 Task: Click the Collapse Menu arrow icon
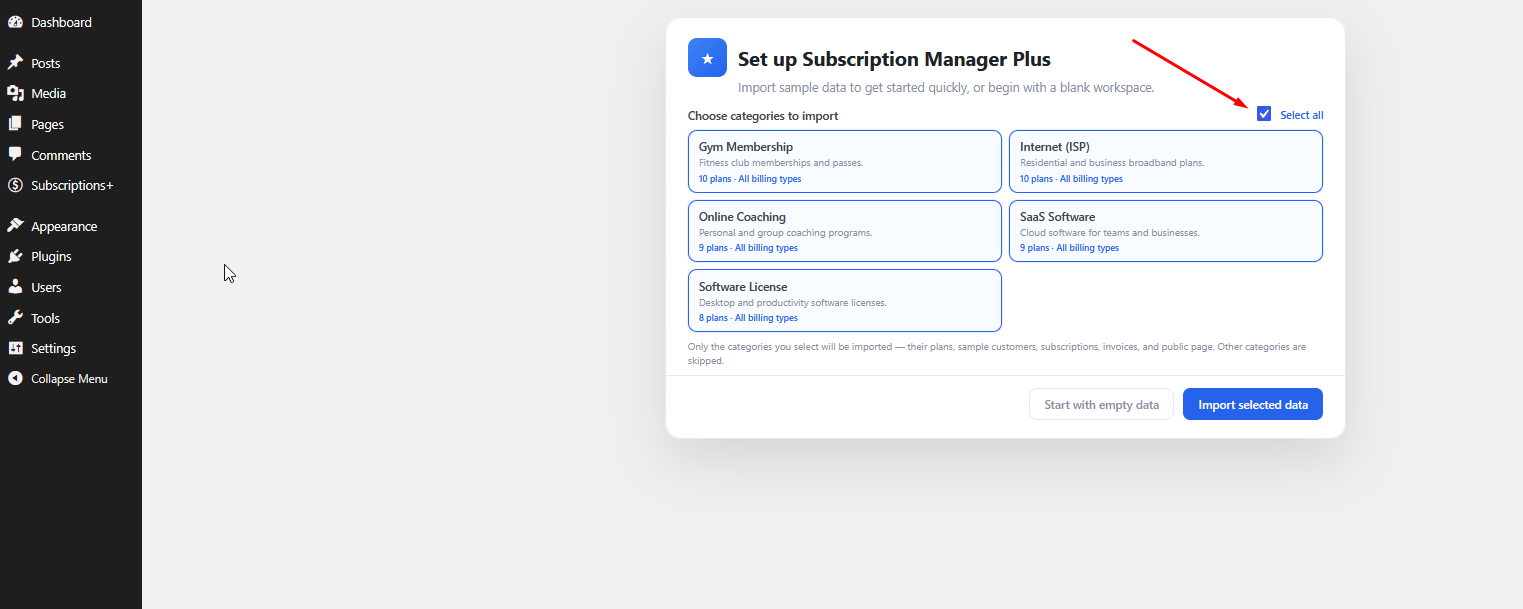tap(15, 379)
